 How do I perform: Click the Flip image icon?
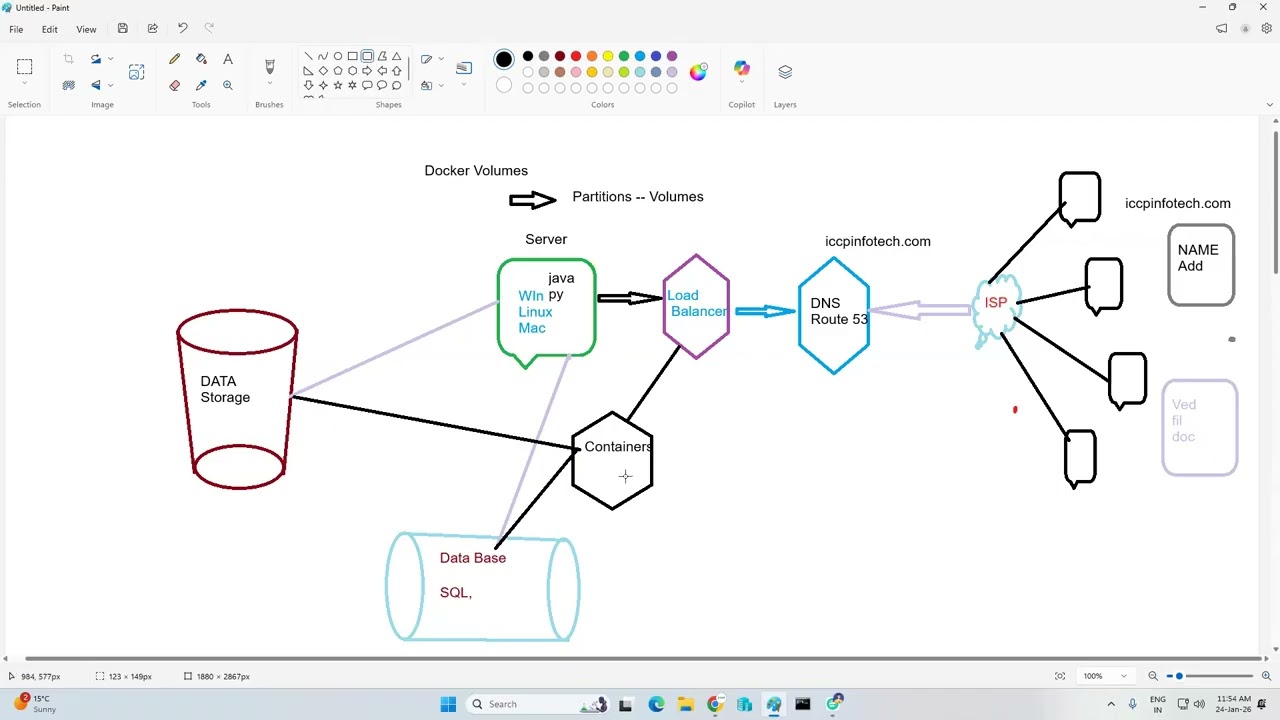[x=96, y=85]
